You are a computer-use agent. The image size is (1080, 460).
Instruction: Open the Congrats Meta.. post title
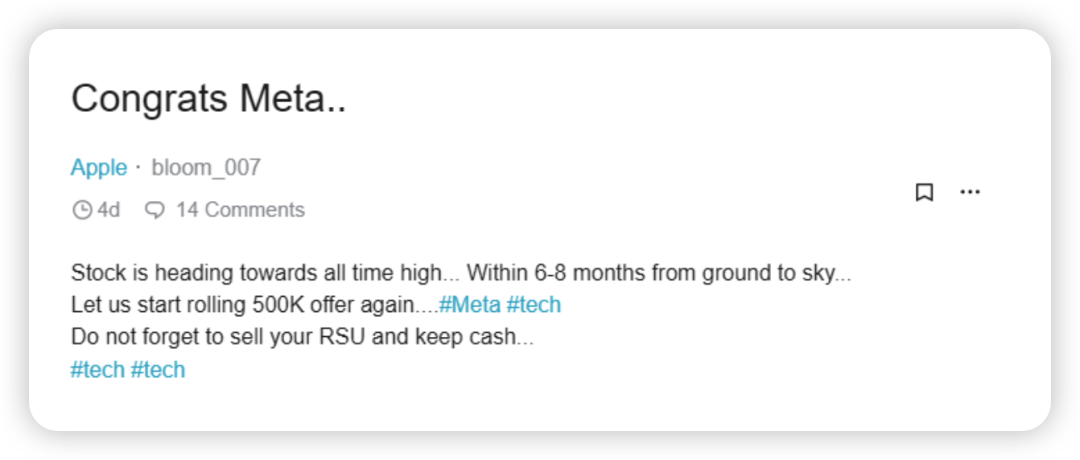pos(209,98)
